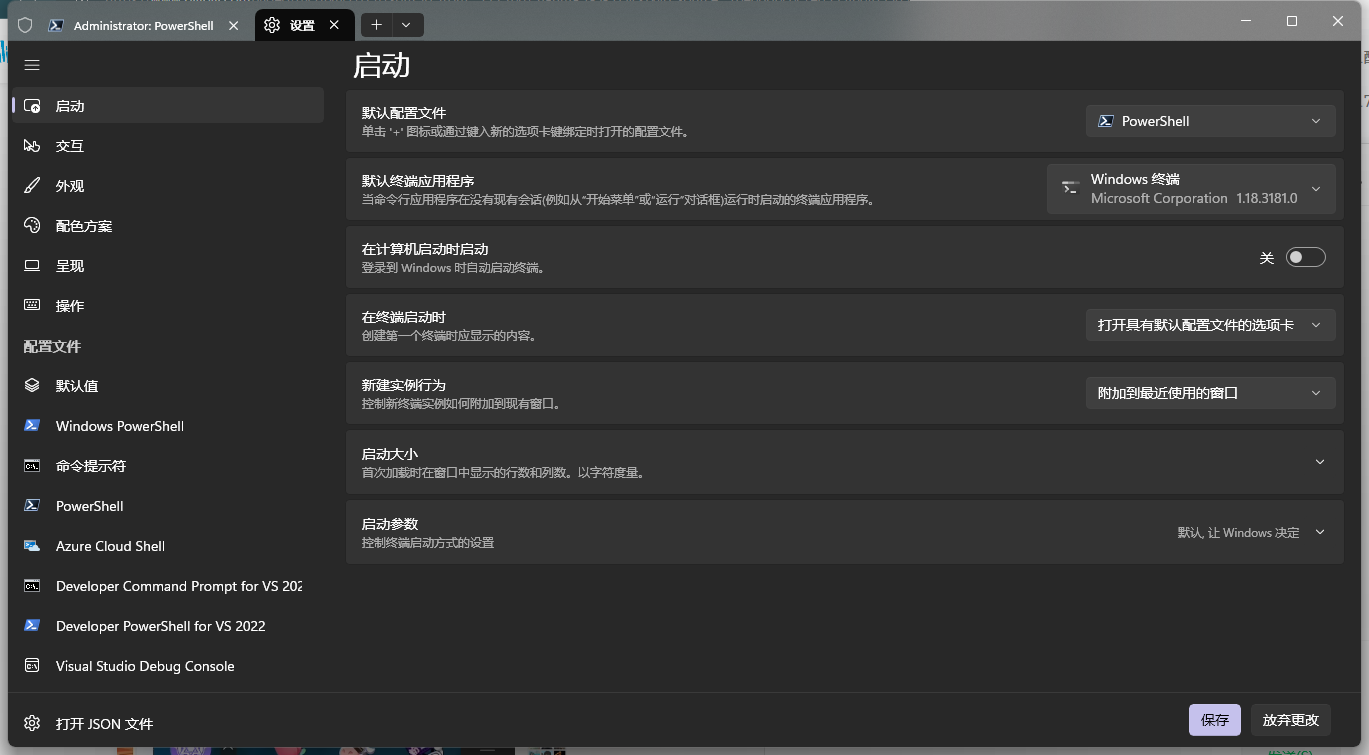Expand the 启动大小 section
The image size is (1369, 755).
(844, 462)
